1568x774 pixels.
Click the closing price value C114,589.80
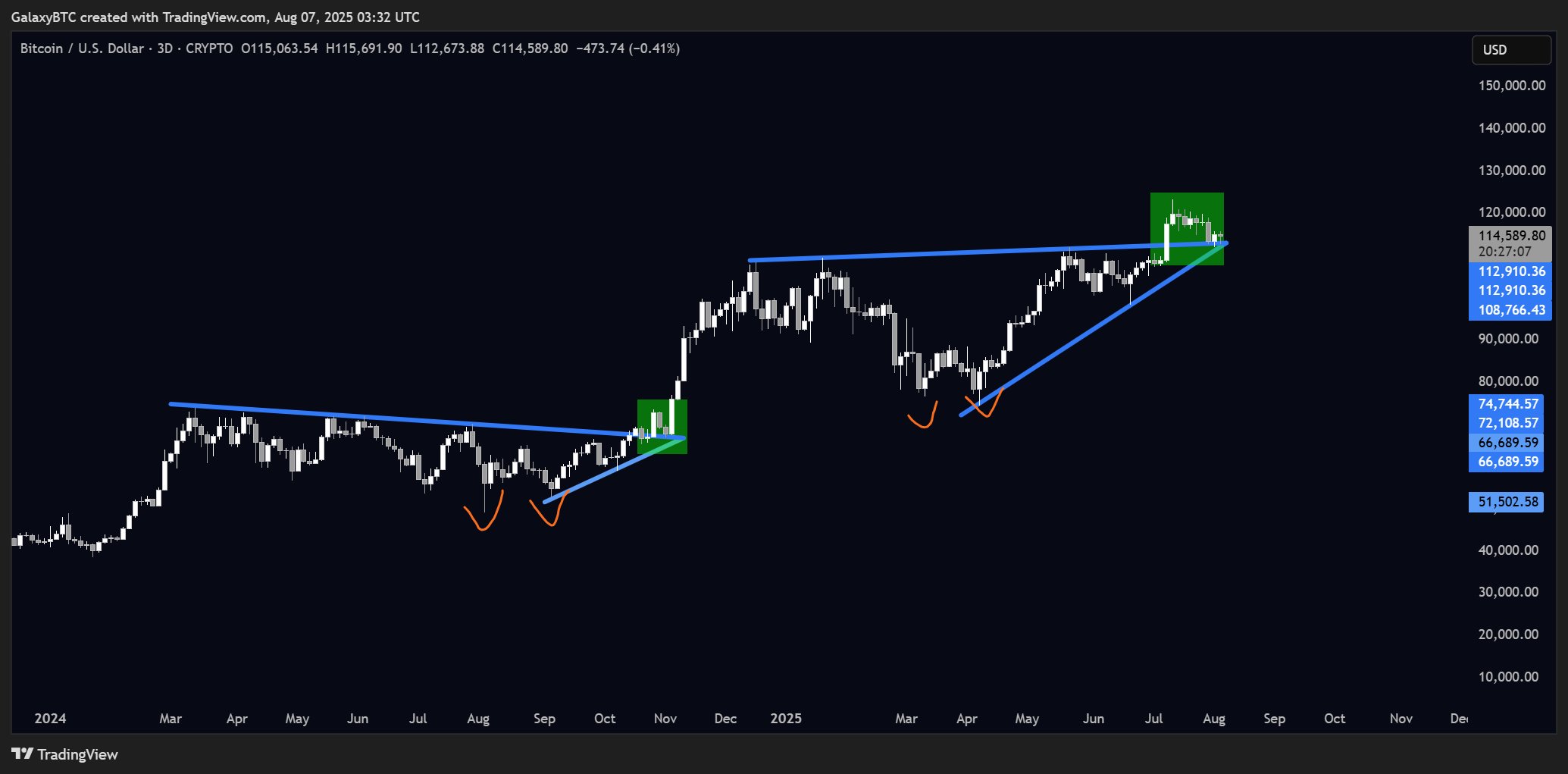click(530, 49)
